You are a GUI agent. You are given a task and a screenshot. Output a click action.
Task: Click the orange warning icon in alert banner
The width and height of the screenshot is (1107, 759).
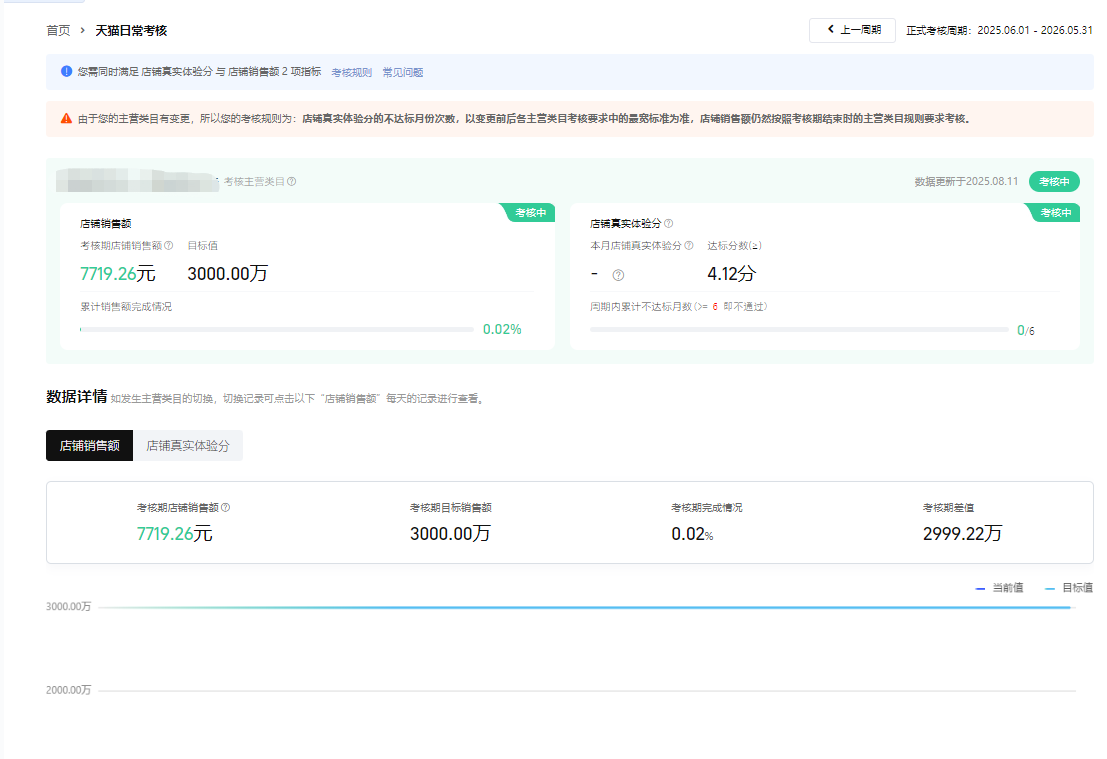[x=66, y=118]
